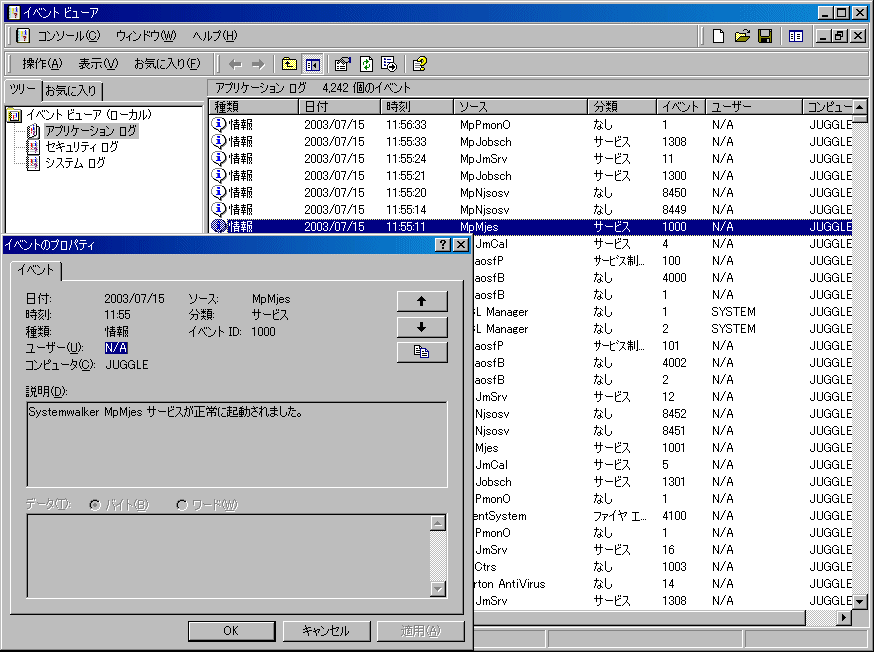The height and width of the screenshot is (652, 874).
Task: Select the ワード(W) radio button
Action: pyautogui.click(x=182, y=505)
